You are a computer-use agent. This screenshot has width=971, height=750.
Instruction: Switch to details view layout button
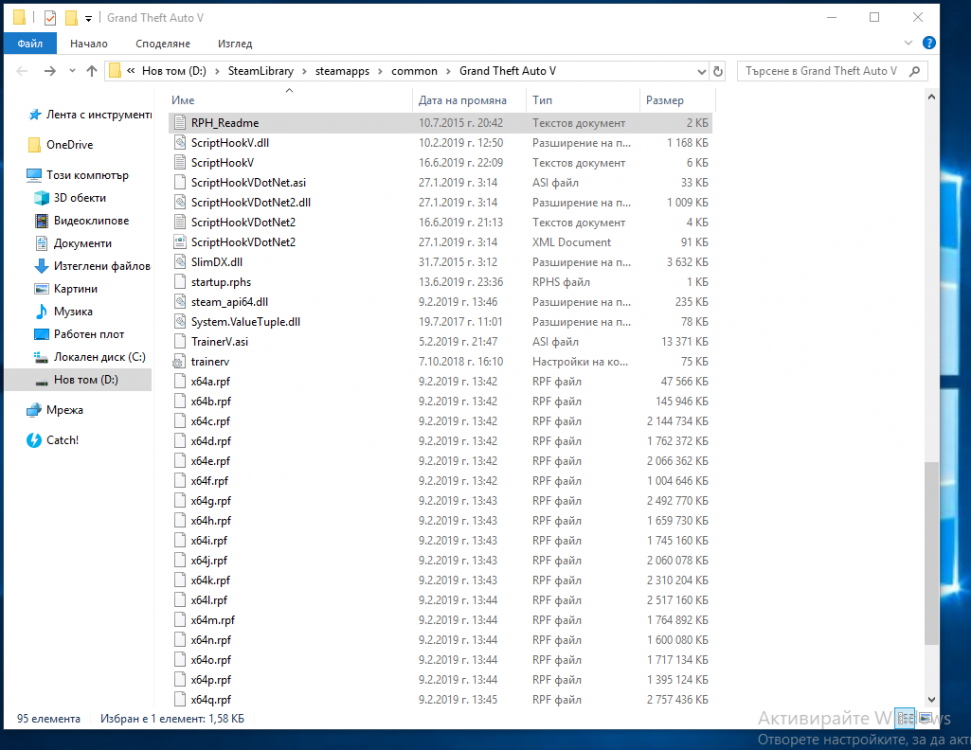click(x=904, y=718)
